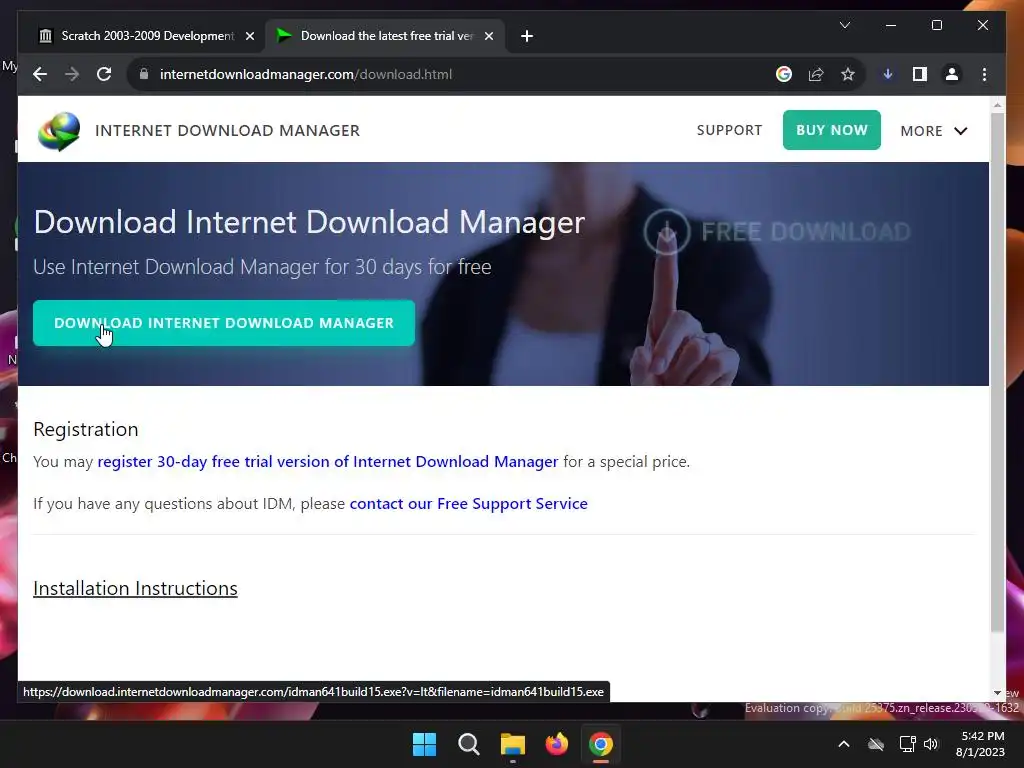Screen dimensions: 1024x768
Task: Reload the current page
Action: pyautogui.click(x=104, y=74)
